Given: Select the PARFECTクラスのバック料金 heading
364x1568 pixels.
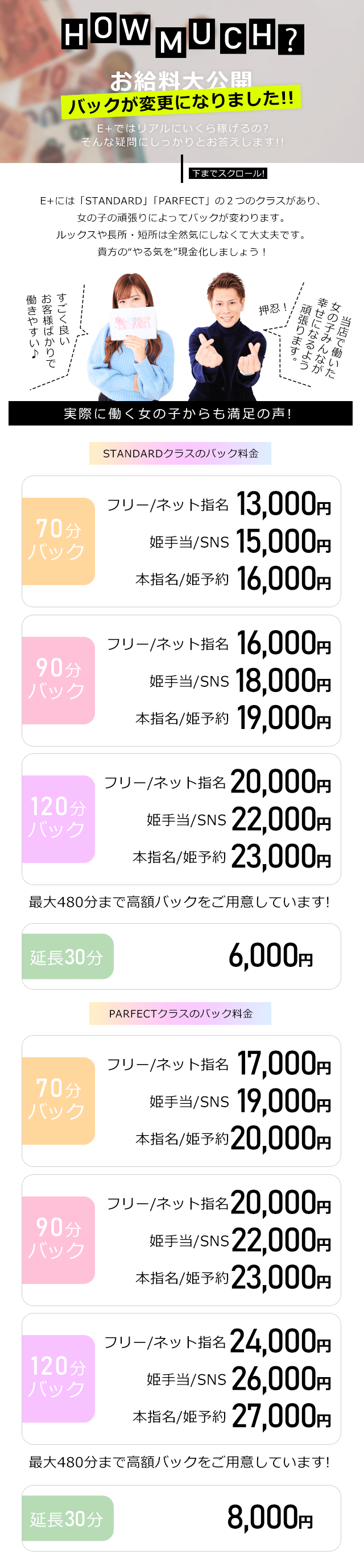Looking at the screenshot, I should (180, 1014).
